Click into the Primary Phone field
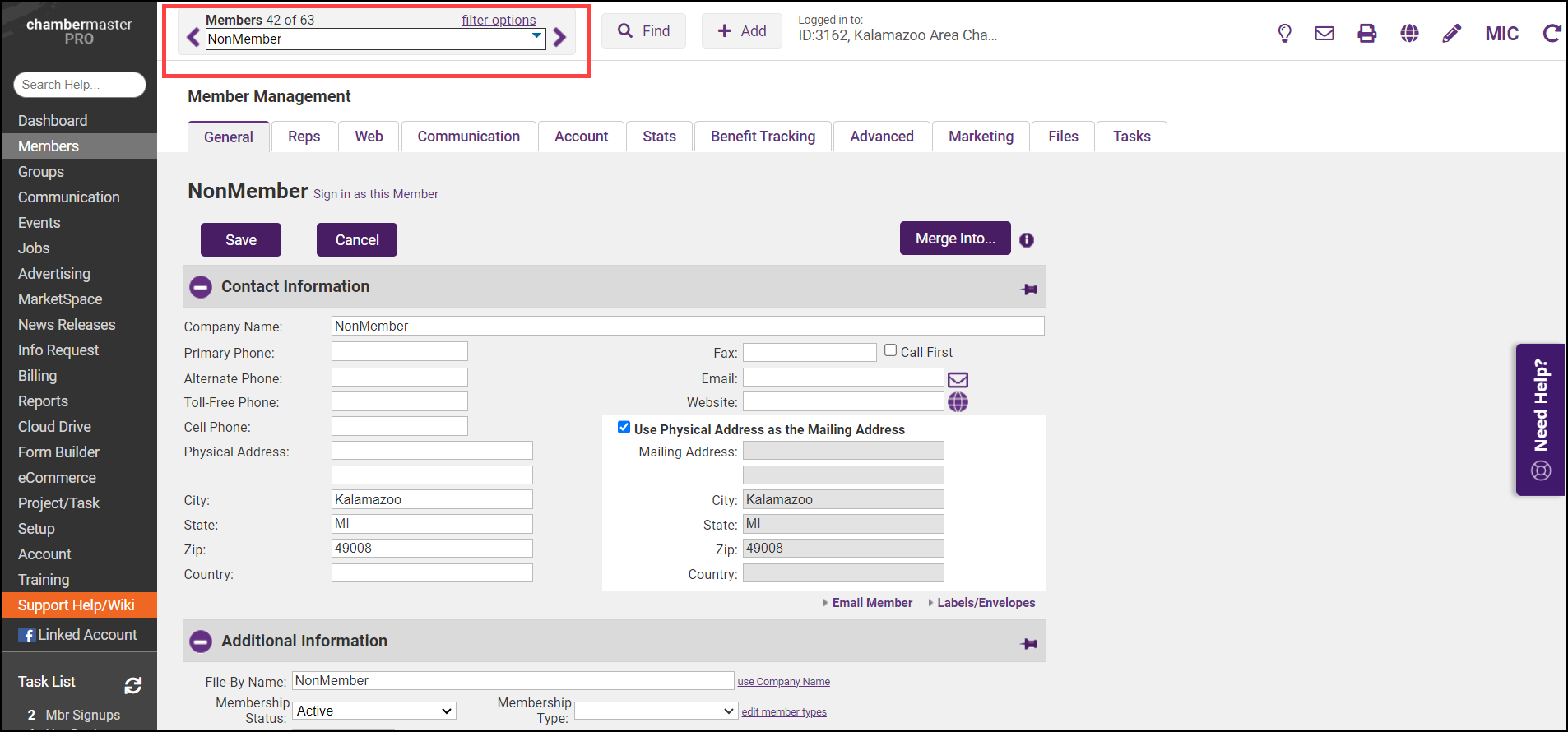This screenshot has width=1568, height=732. tap(400, 352)
